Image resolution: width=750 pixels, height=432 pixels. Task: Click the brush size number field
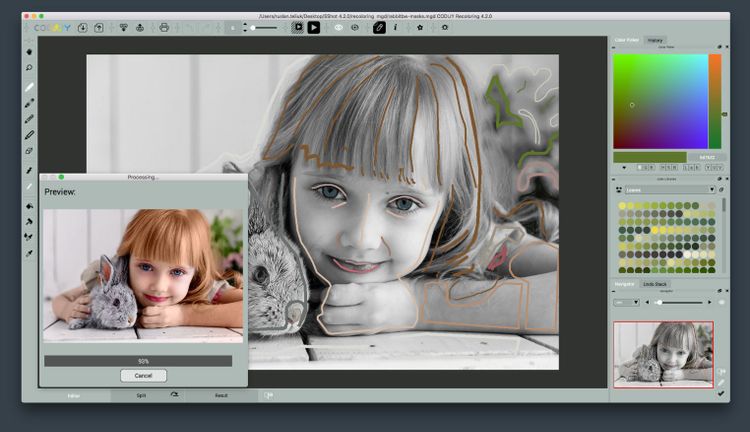coord(232,28)
